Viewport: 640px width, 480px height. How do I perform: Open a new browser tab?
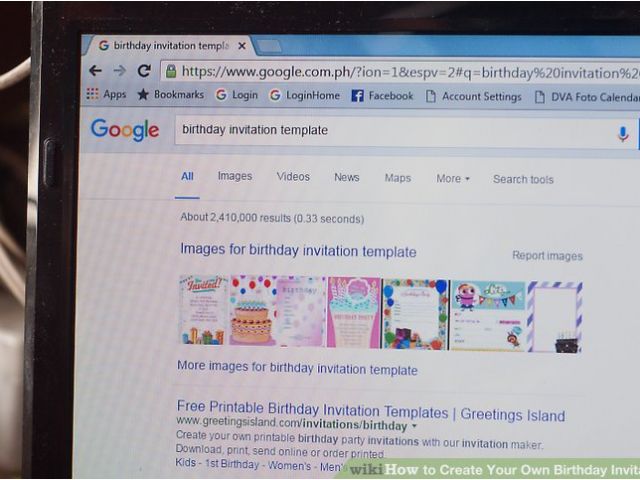coord(269,47)
